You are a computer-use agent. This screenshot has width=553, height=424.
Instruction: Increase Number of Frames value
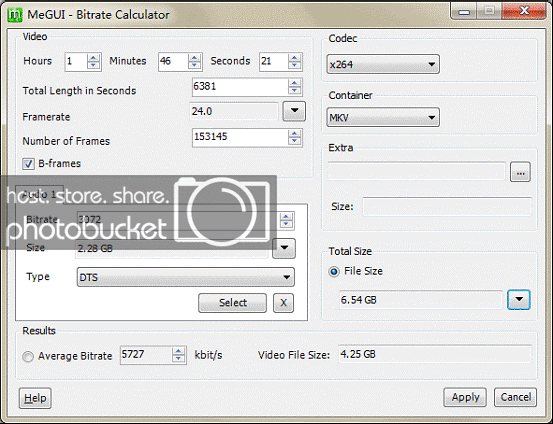tap(294, 134)
